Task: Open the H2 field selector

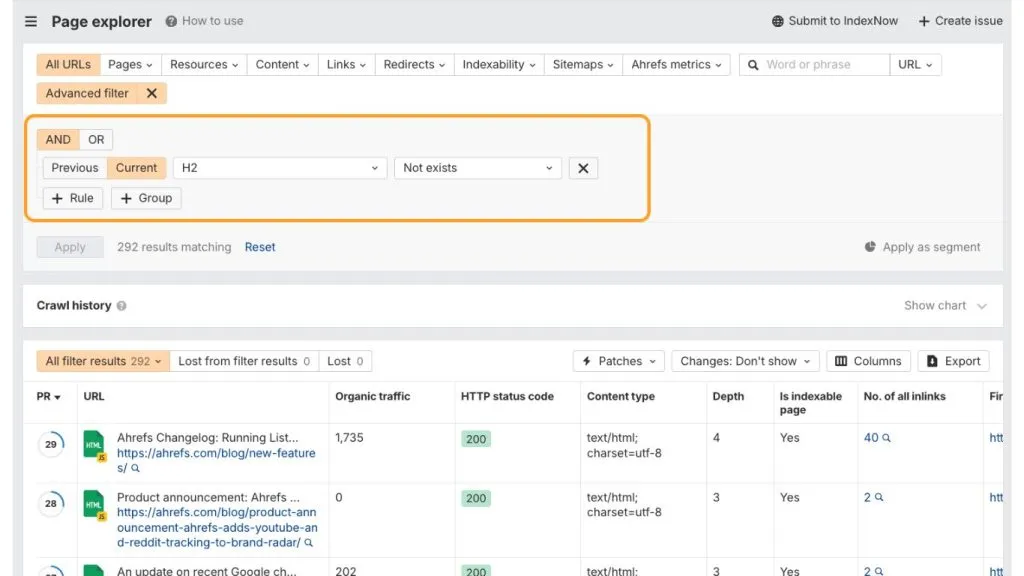Action: [x=280, y=168]
